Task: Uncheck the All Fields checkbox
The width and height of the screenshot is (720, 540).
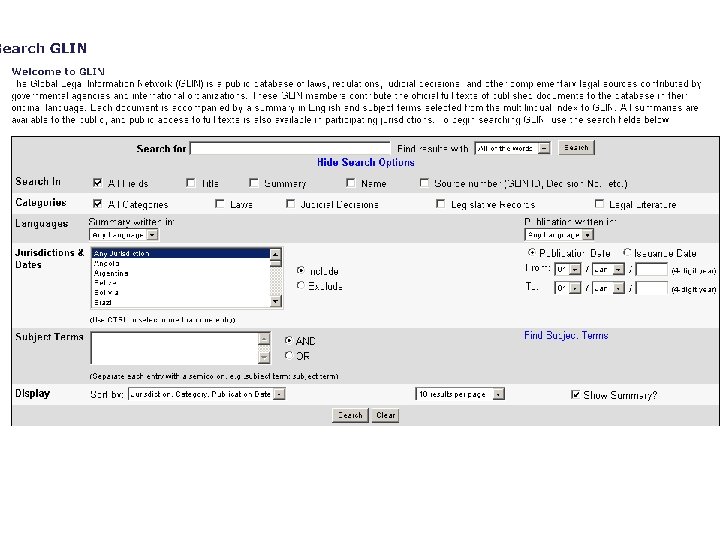Action: pyautogui.click(x=97, y=183)
